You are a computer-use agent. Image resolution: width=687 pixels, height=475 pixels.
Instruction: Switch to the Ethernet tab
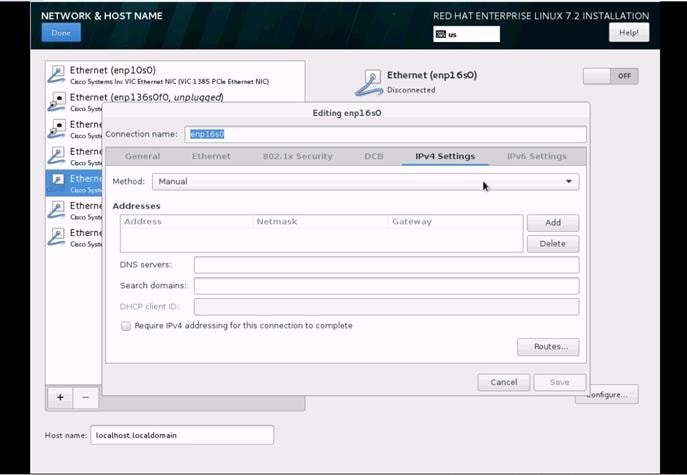[211, 156]
